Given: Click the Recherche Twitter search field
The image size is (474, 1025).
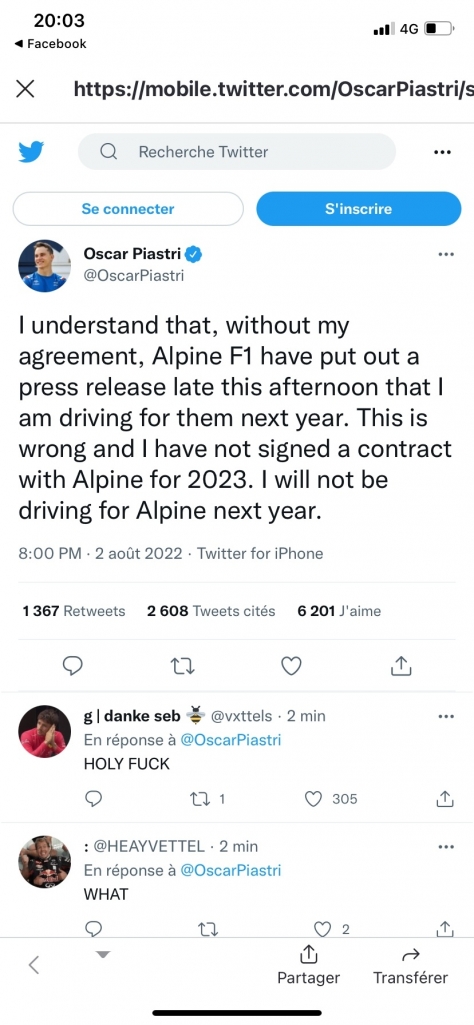Looking at the screenshot, I should coord(237,152).
